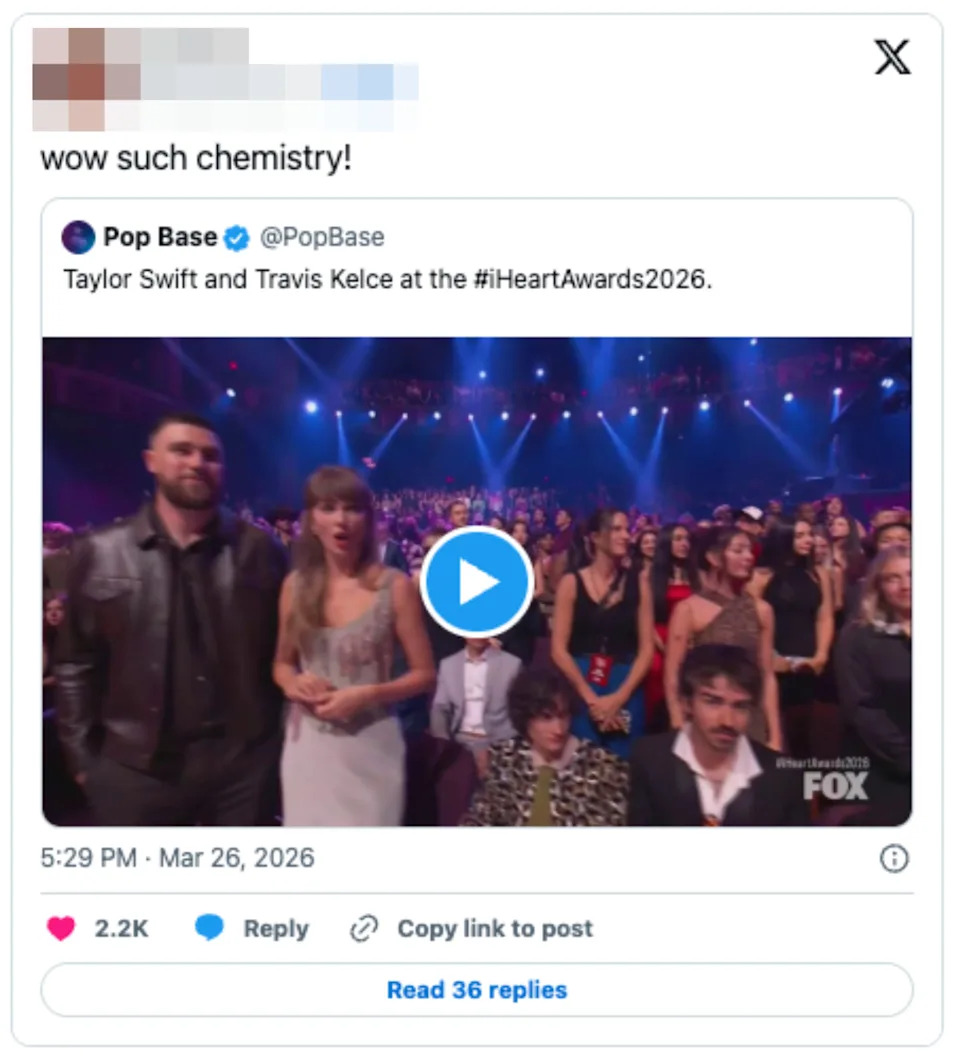Viewport: 960px width, 1064px height.
Task: Click the Pop Base display name
Action: tap(158, 237)
